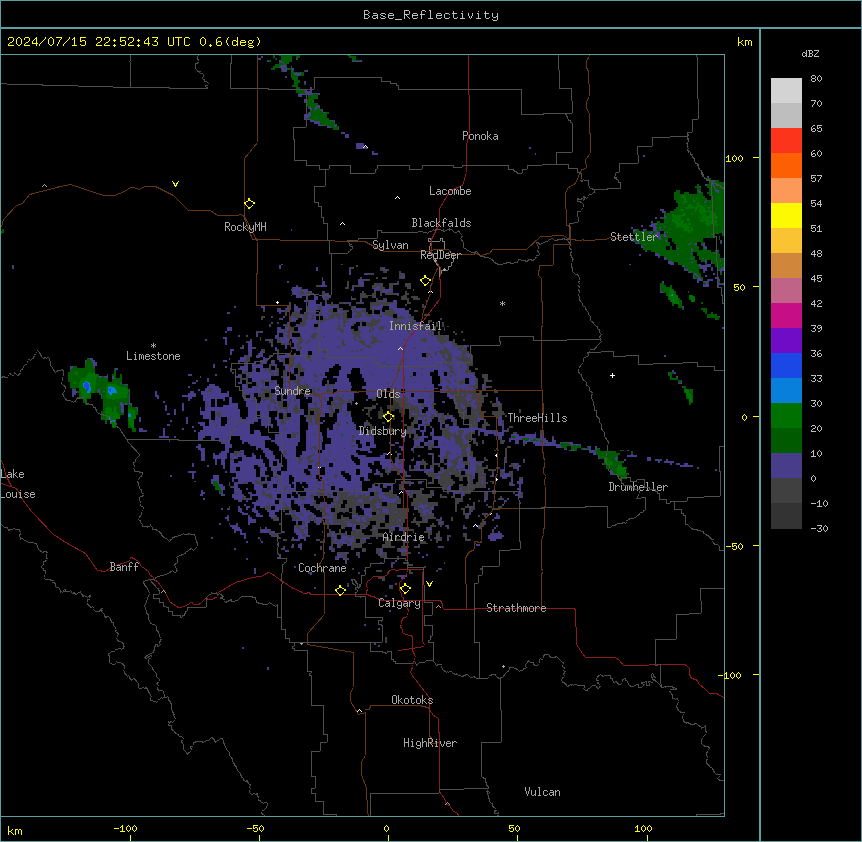Click the Didsbury label
862x842 pixels.
pos(382,431)
